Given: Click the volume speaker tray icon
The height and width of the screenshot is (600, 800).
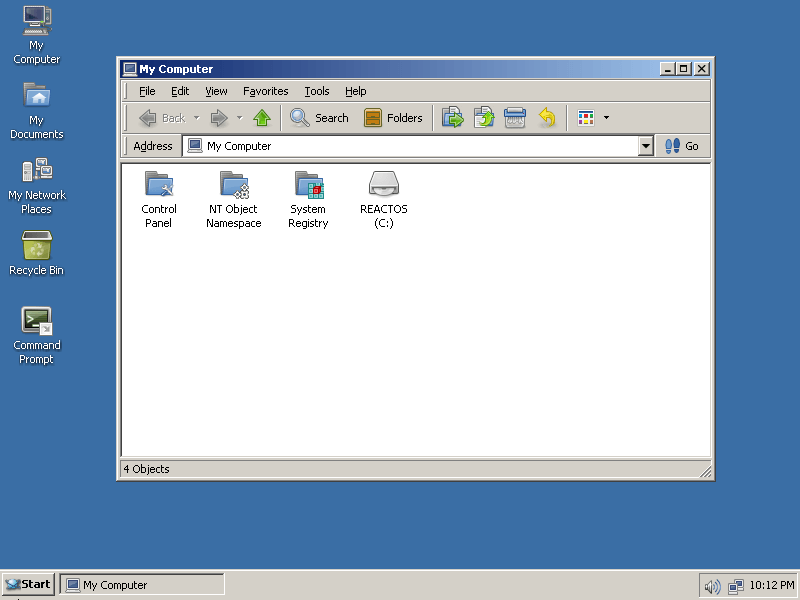Looking at the screenshot, I should [712, 586].
